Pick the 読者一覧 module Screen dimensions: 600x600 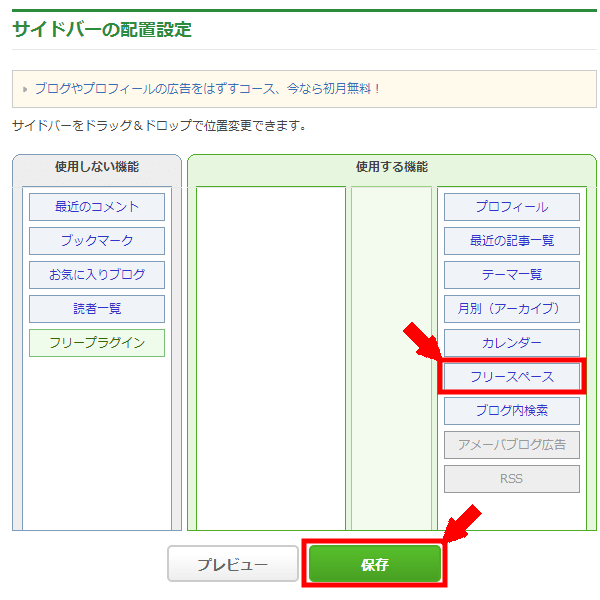pos(97,309)
